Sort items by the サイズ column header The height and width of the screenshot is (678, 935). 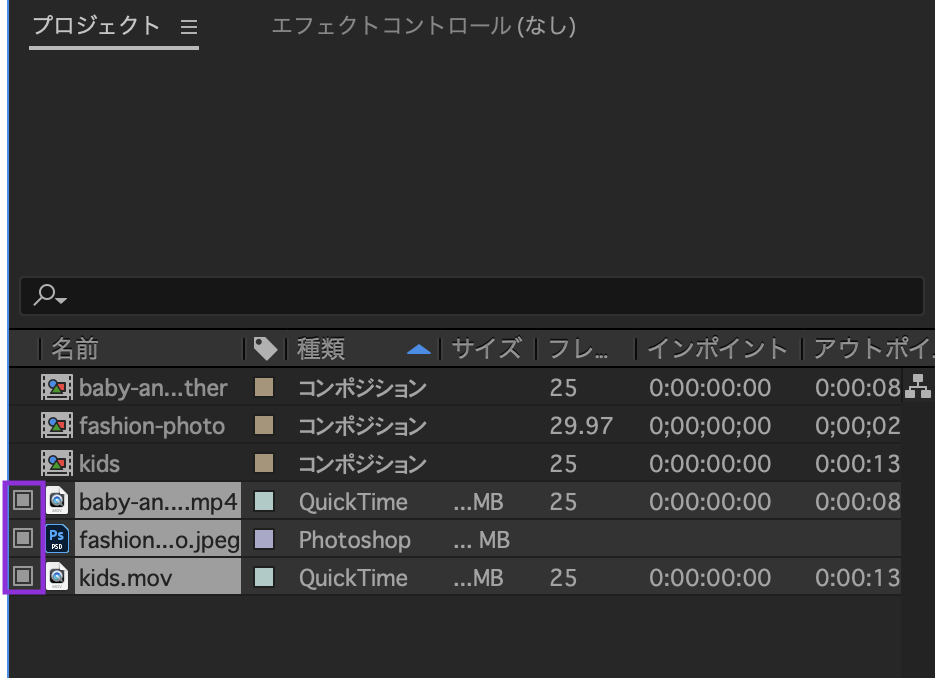[486, 349]
